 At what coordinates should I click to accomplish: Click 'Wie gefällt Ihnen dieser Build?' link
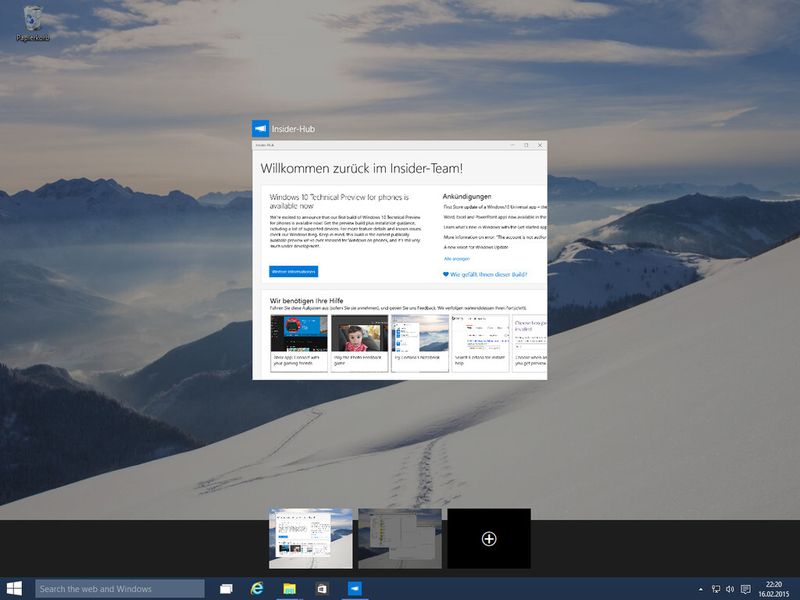point(488,274)
